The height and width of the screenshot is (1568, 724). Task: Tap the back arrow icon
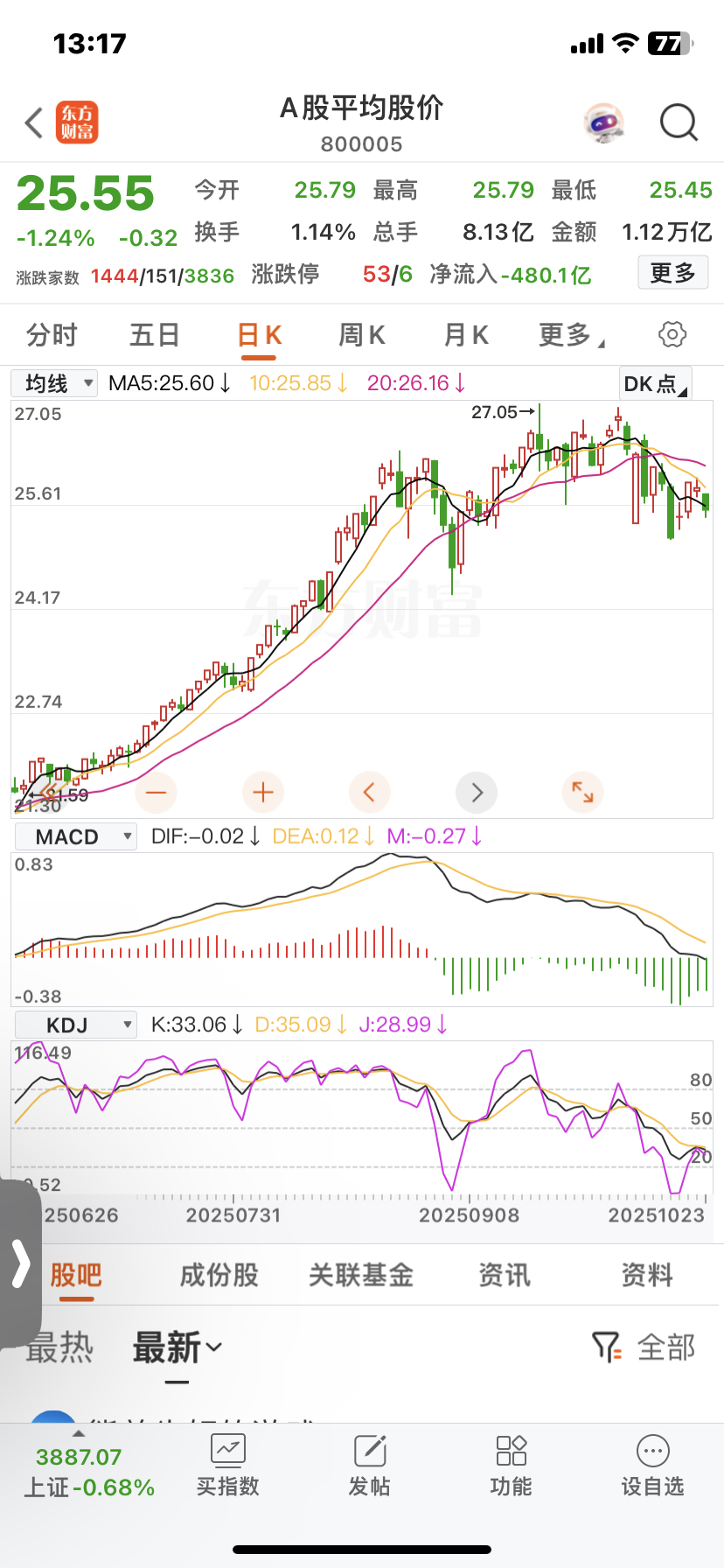point(34,123)
